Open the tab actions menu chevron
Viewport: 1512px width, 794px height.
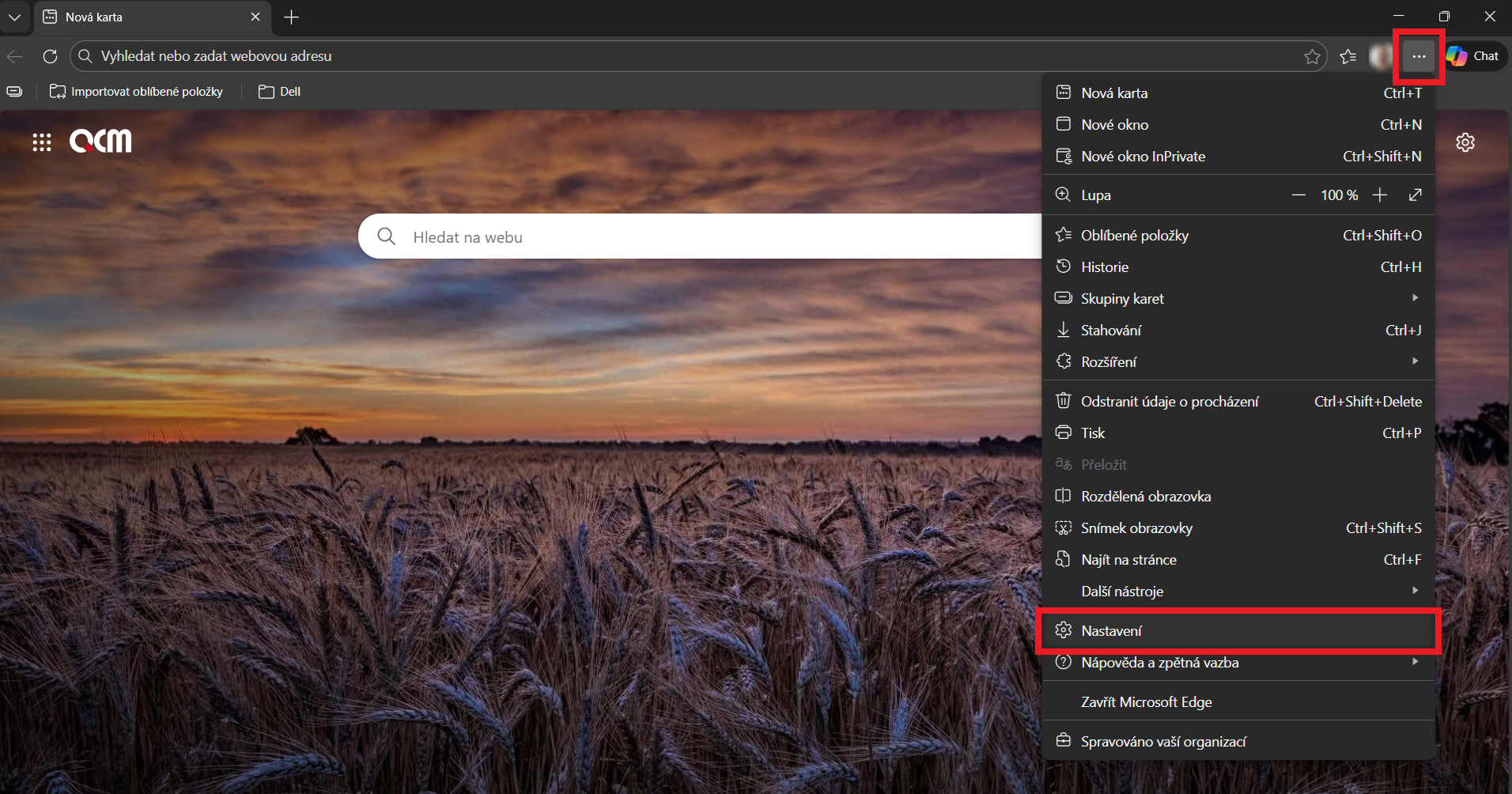pyautogui.click(x=14, y=17)
